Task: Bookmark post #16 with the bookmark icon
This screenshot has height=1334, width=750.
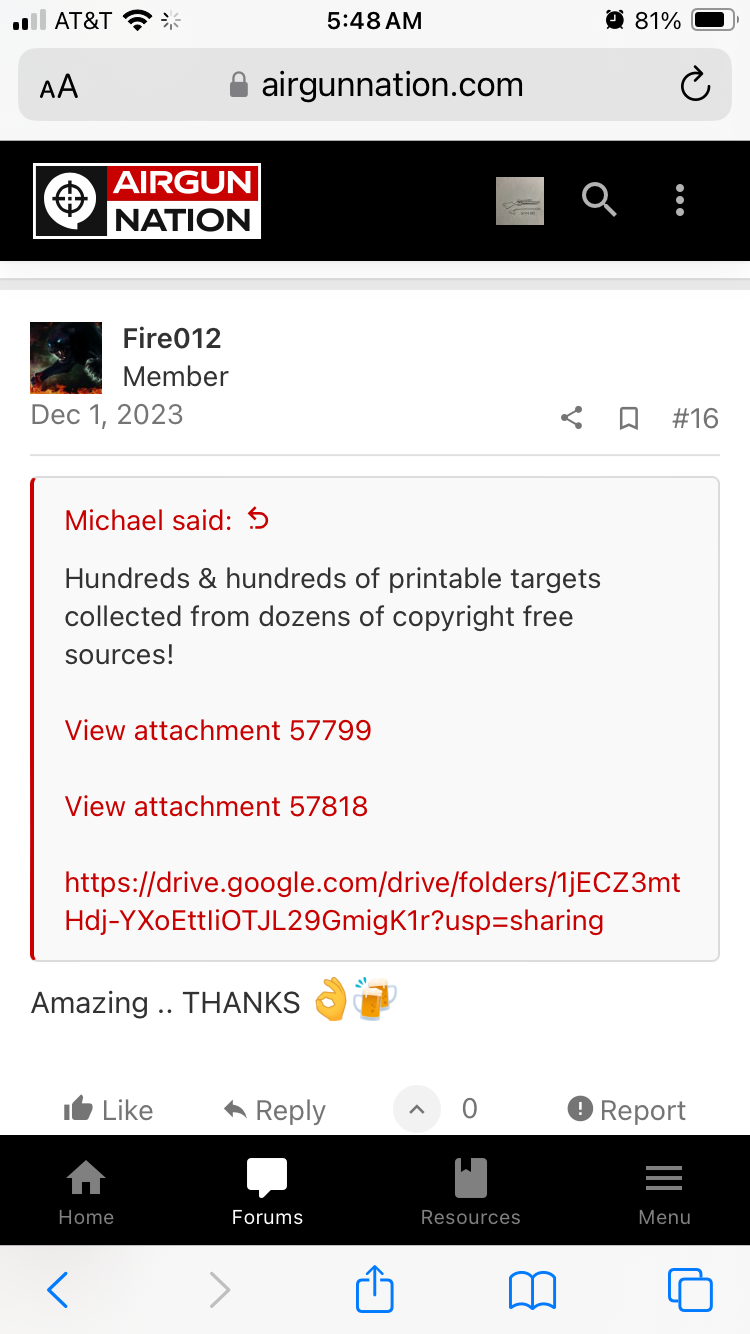Action: click(629, 418)
